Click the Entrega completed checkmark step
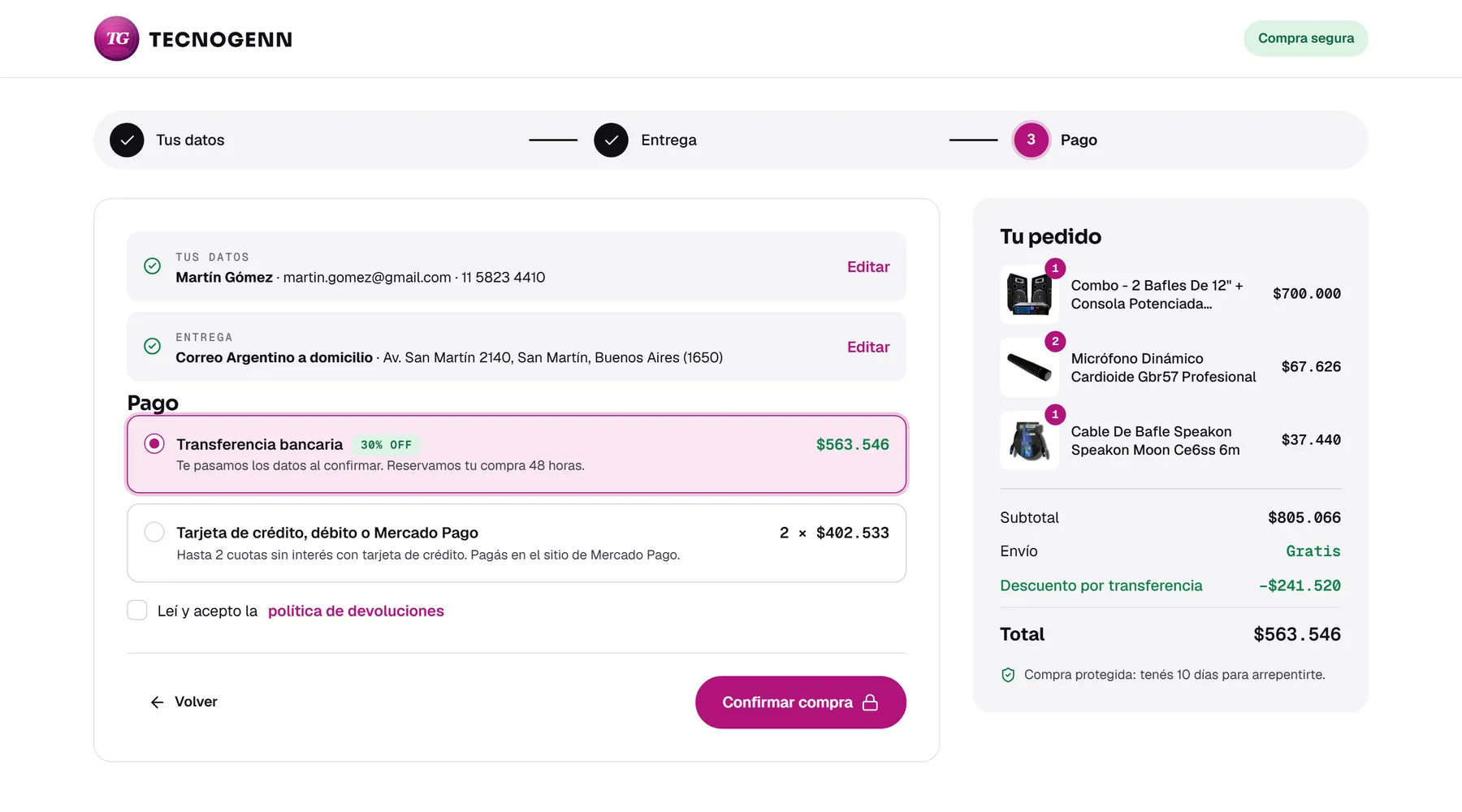1462x812 pixels. point(611,140)
